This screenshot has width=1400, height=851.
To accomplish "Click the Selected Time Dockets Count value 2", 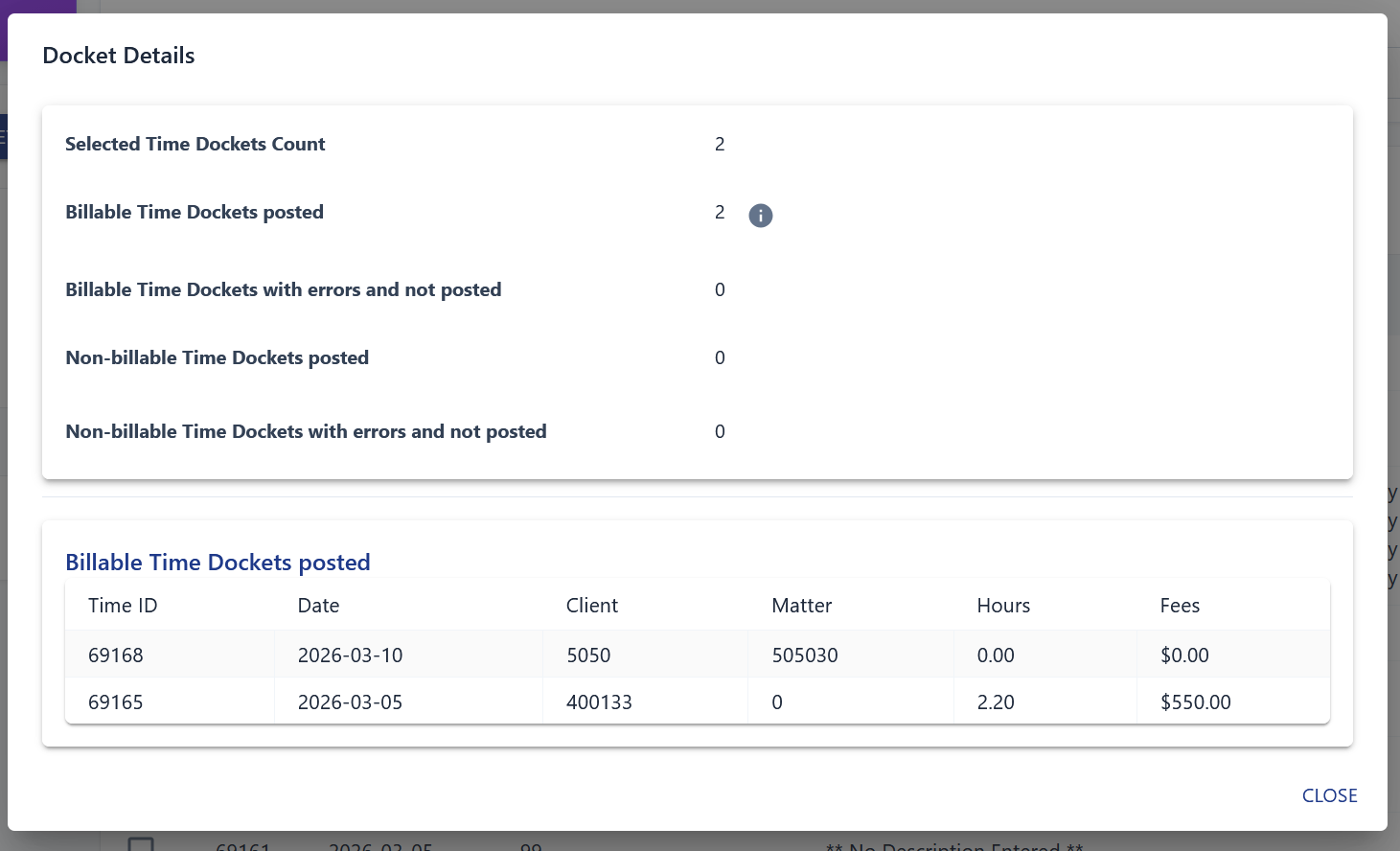I will (720, 144).
